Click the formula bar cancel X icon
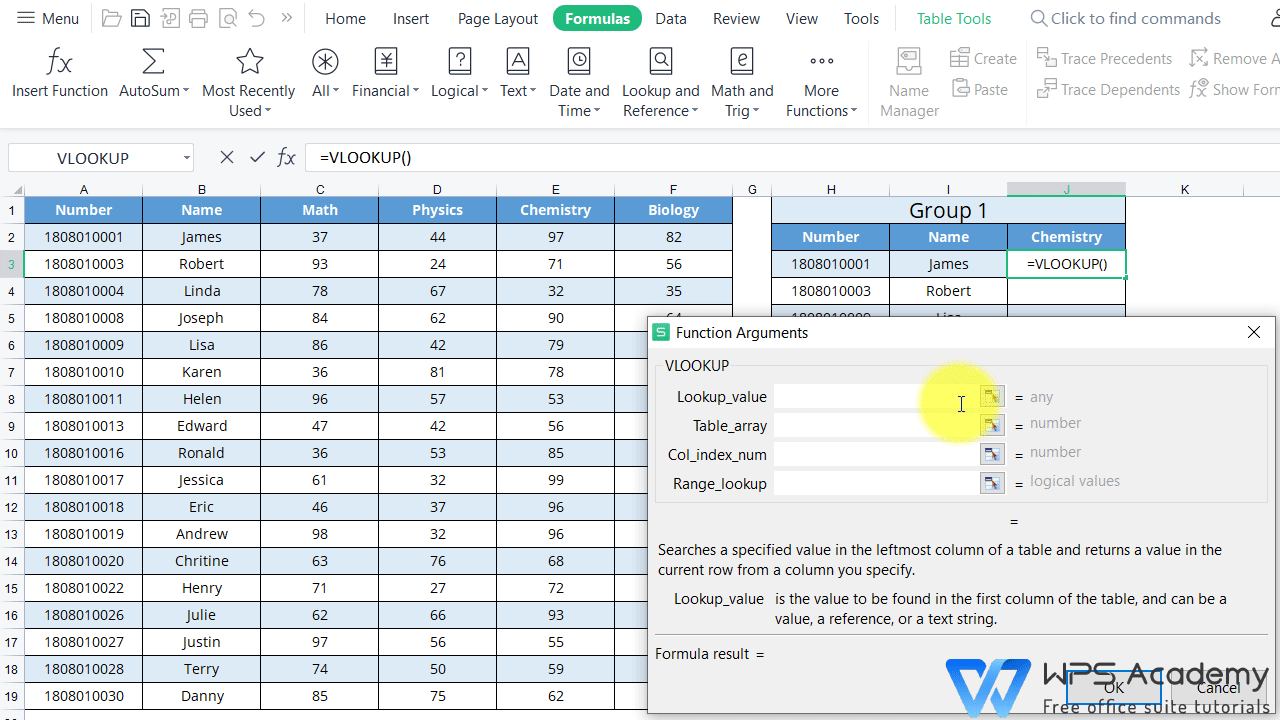 227,157
